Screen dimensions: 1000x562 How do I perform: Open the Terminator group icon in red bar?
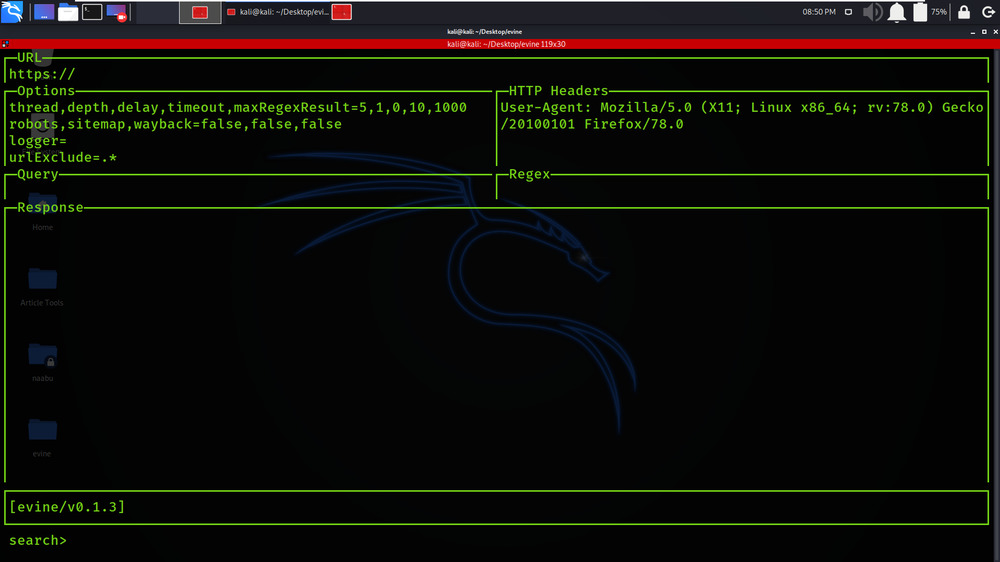(5, 44)
